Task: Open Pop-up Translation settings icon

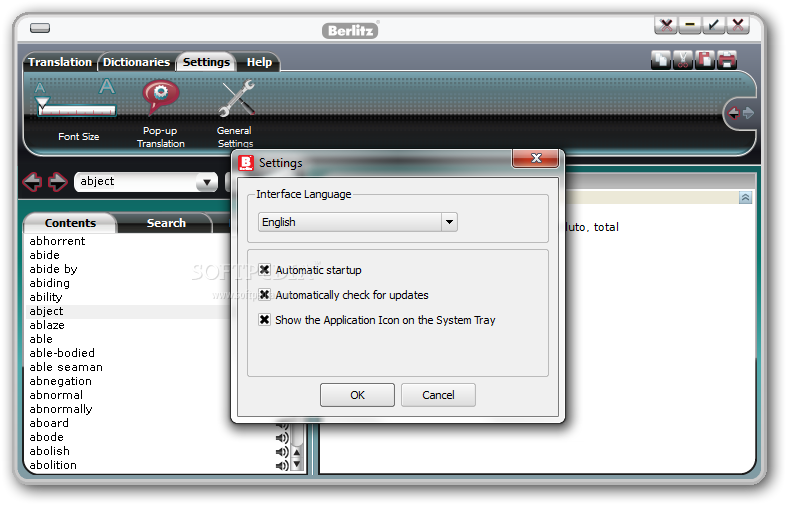Action: pyautogui.click(x=160, y=97)
